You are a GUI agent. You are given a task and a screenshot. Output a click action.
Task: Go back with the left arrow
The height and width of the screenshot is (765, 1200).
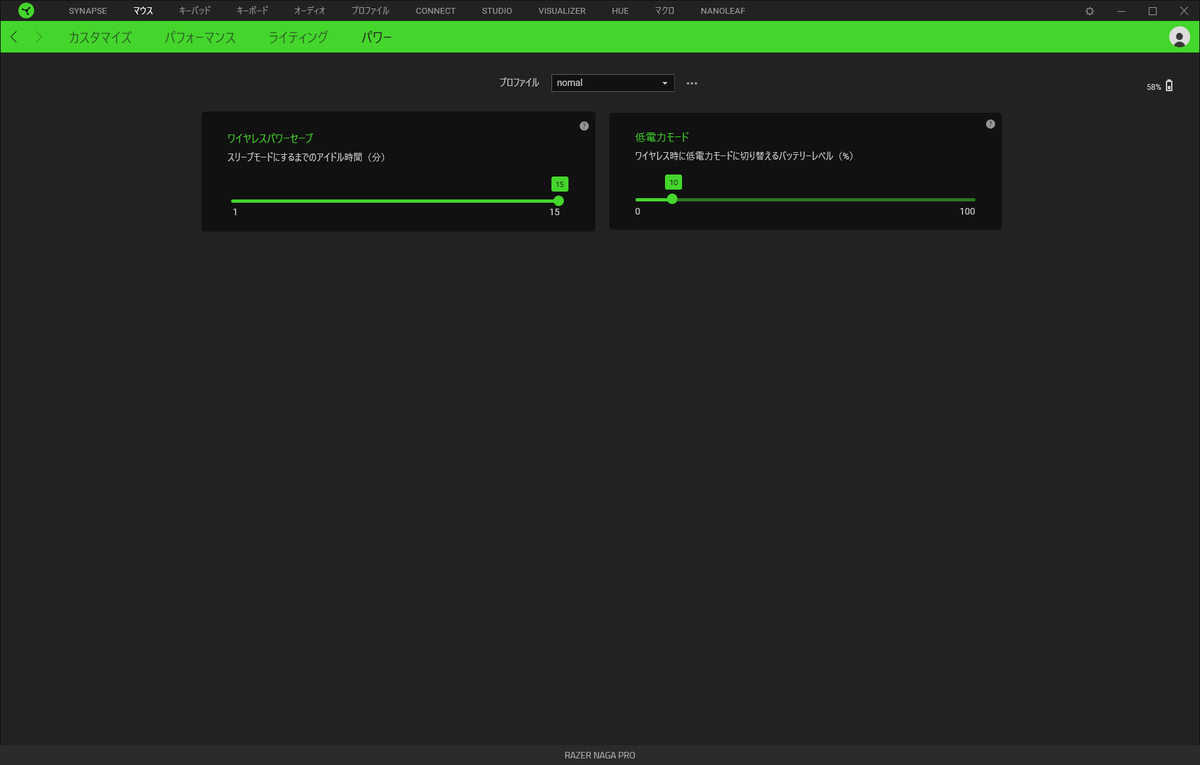coord(13,37)
